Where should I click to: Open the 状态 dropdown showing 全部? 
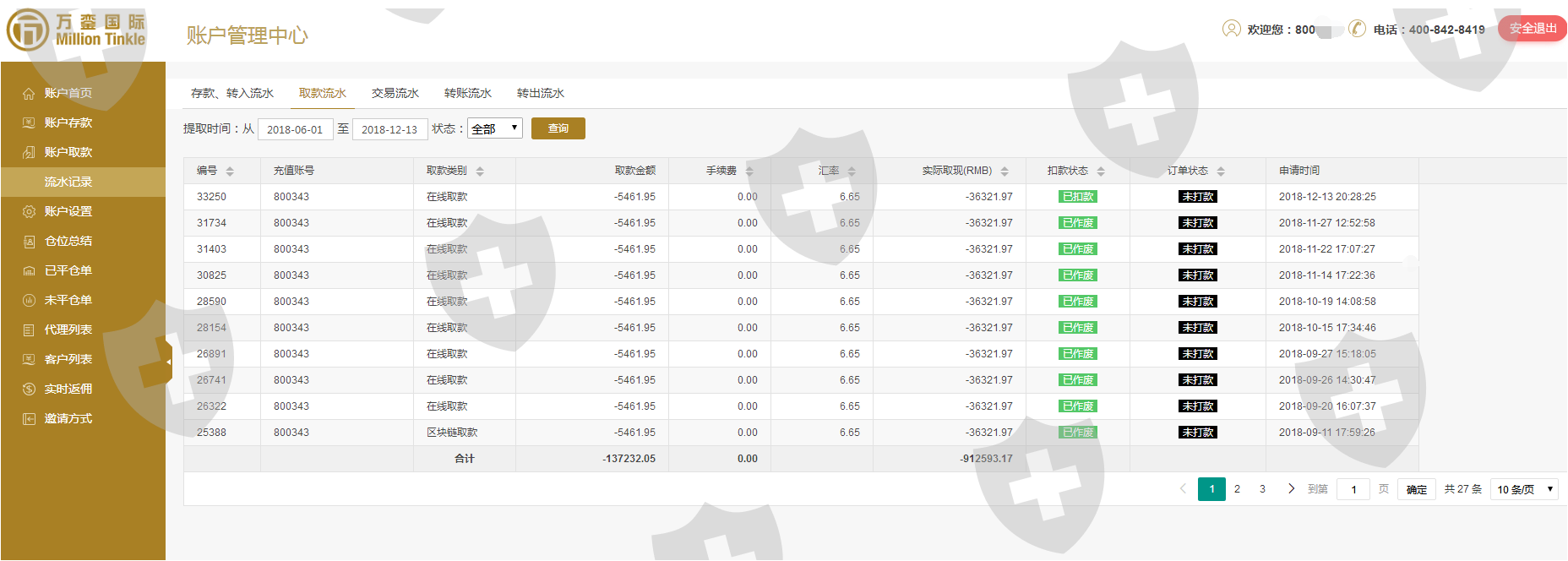pos(495,128)
